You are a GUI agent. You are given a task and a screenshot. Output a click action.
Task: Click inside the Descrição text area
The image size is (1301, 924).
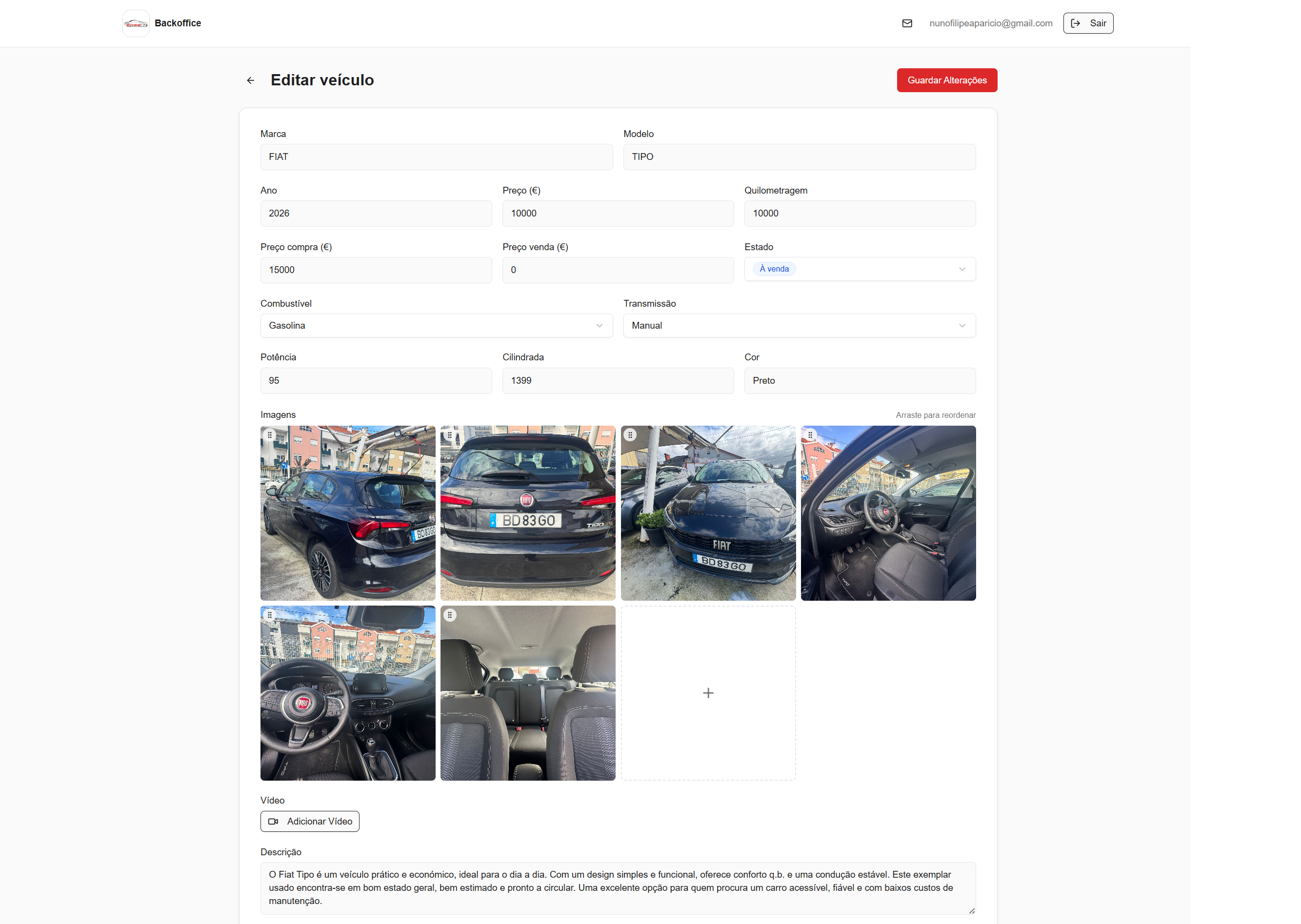[618, 887]
